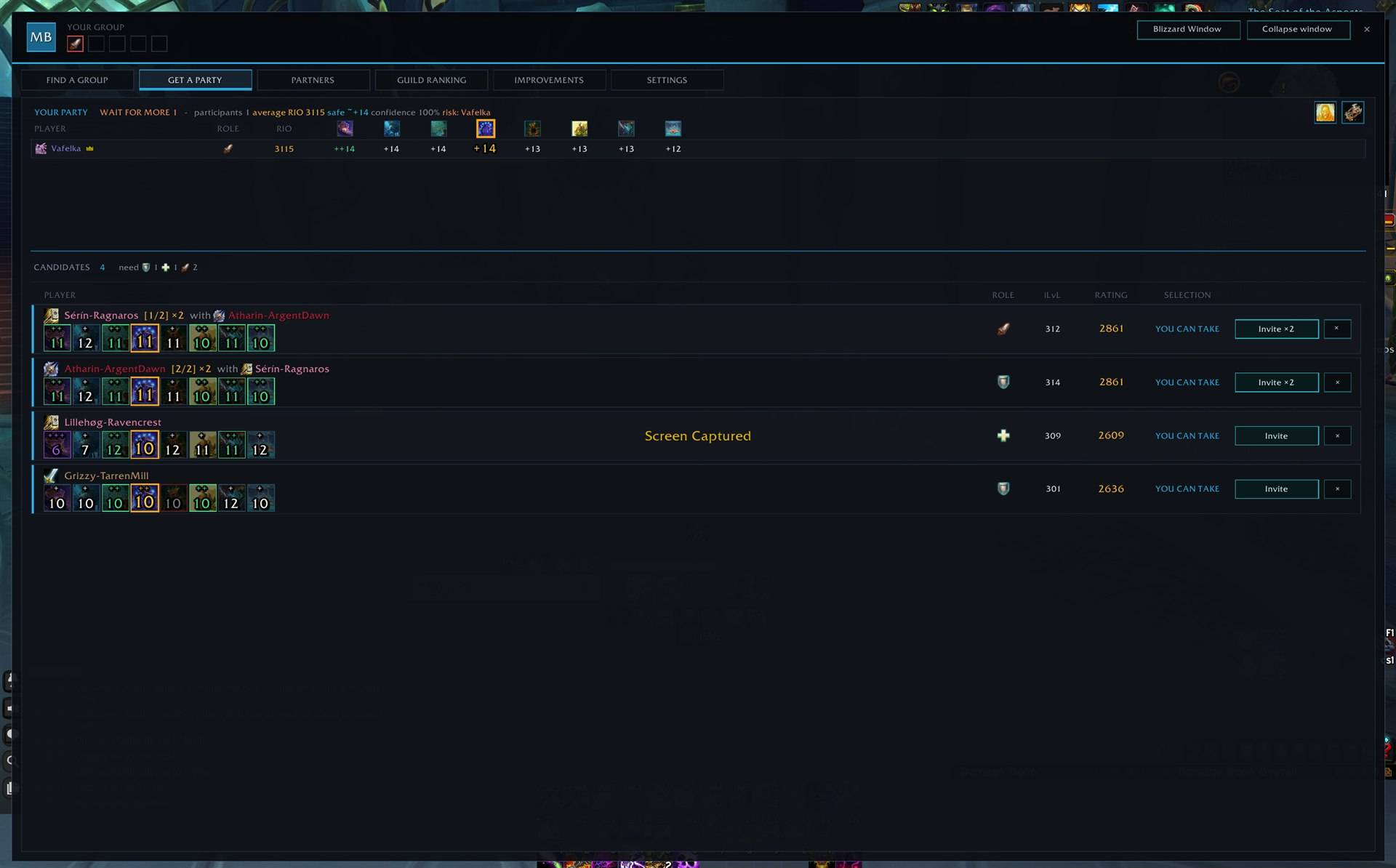This screenshot has height=868, width=1396.
Task: Invite ×2 from the Sérin-Ragnaros row
Action: [1276, 329]
